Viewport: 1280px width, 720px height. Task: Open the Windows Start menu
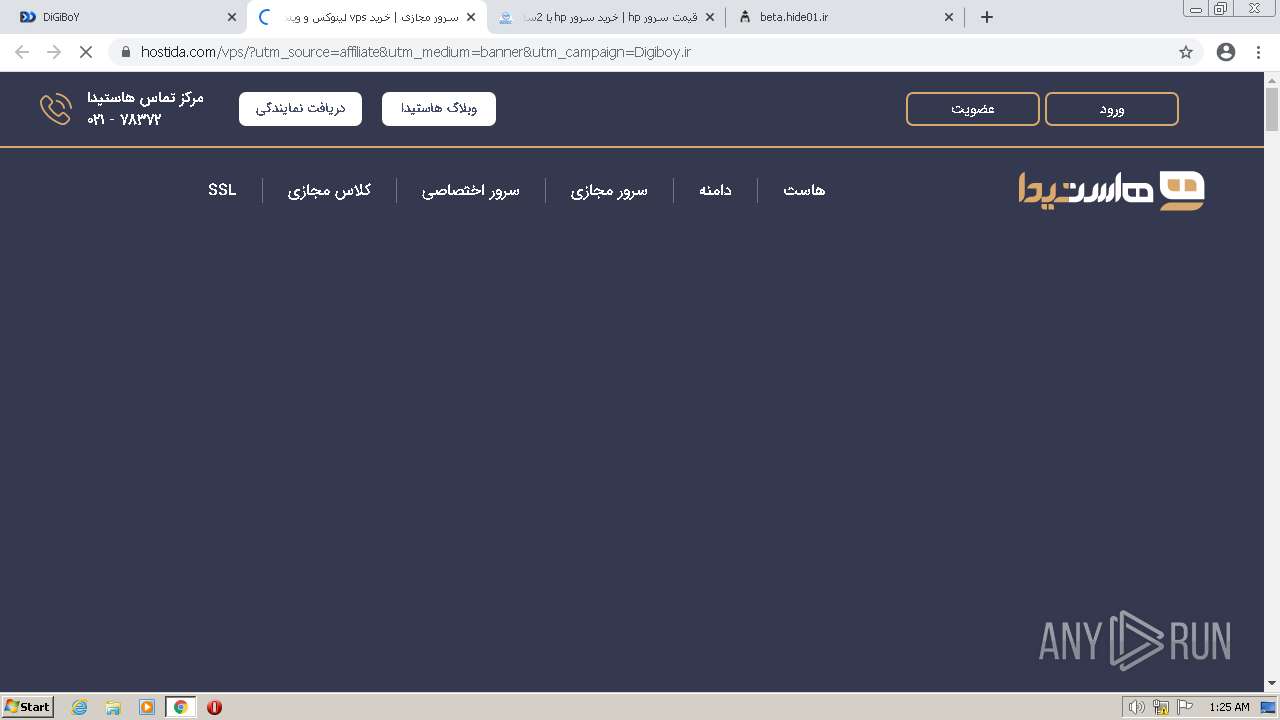[28, 707]
